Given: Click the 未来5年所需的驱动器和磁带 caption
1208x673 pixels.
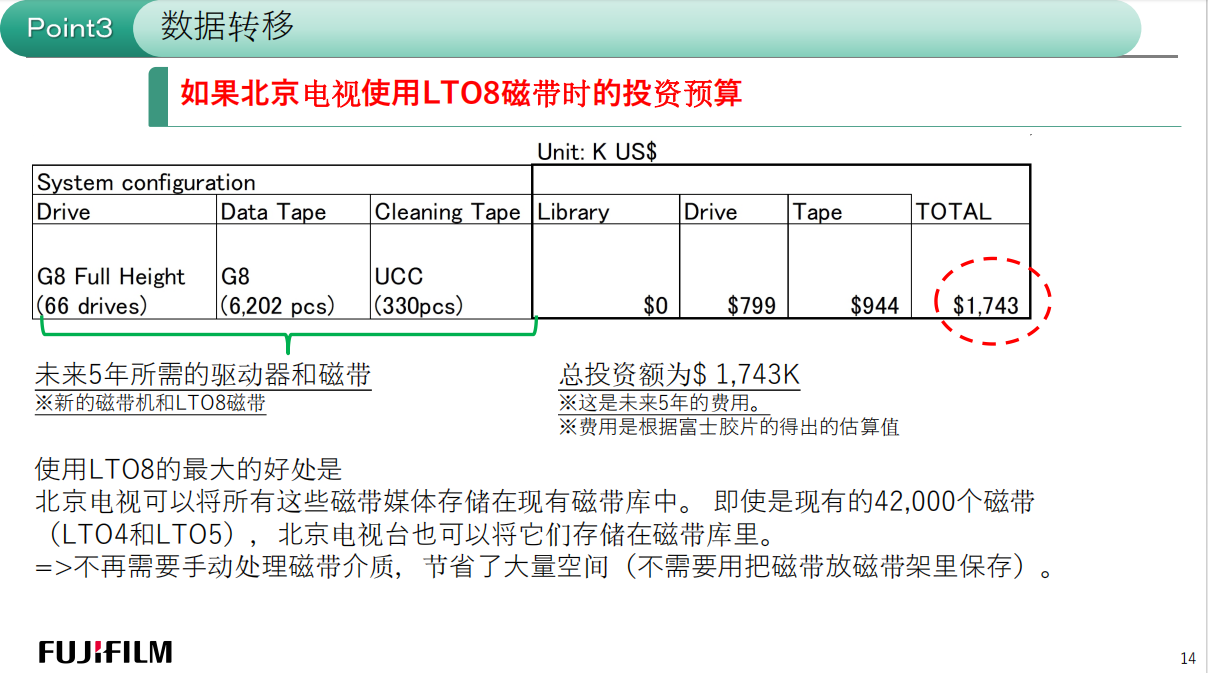Looking at the screenshot, I should [203, 376].
